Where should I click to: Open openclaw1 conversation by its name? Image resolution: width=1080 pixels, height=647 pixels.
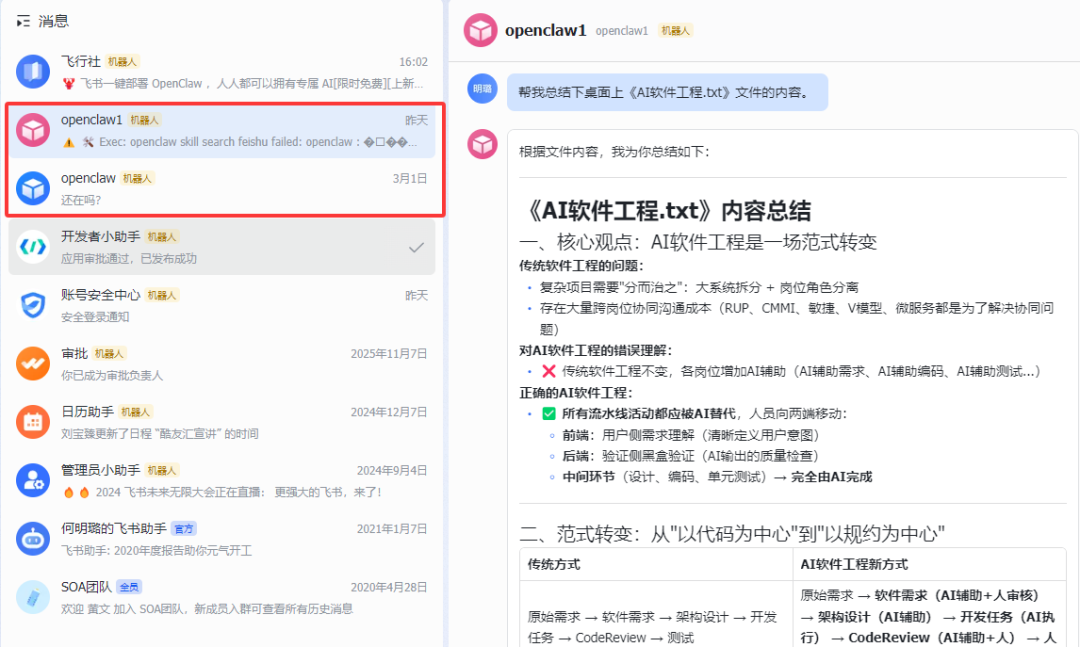[91, 120]
